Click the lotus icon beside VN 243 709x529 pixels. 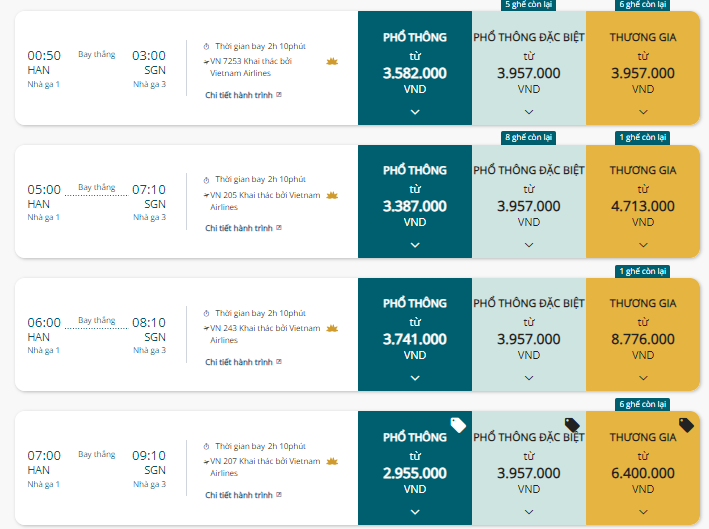pos(332,328)
